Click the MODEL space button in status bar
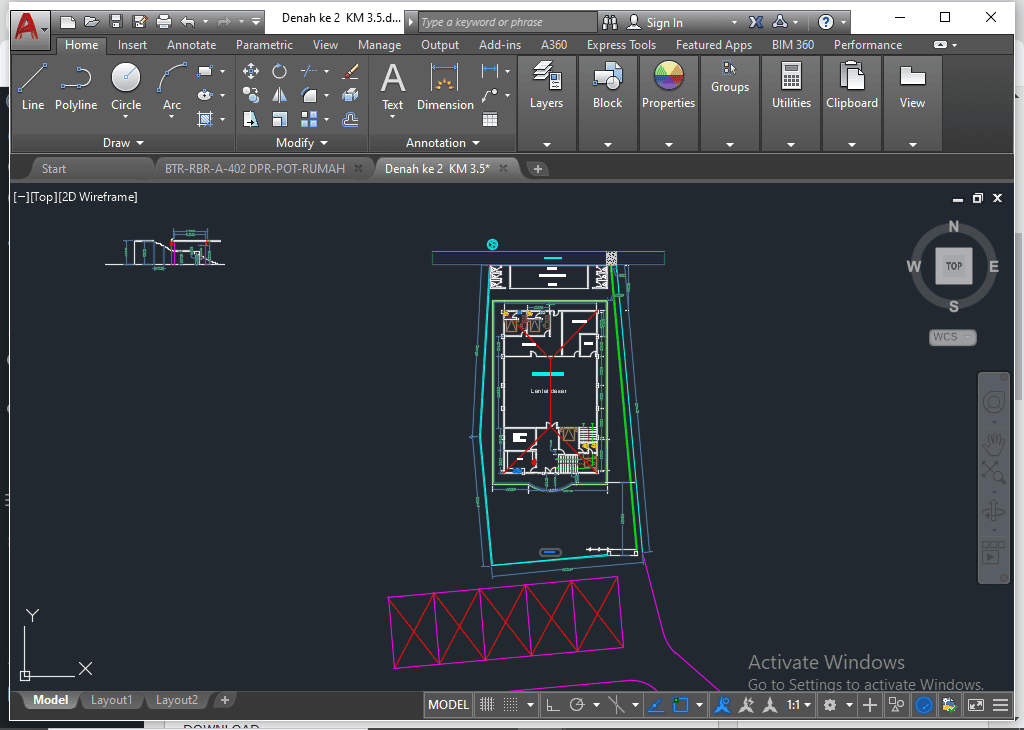 coord(448,705)
